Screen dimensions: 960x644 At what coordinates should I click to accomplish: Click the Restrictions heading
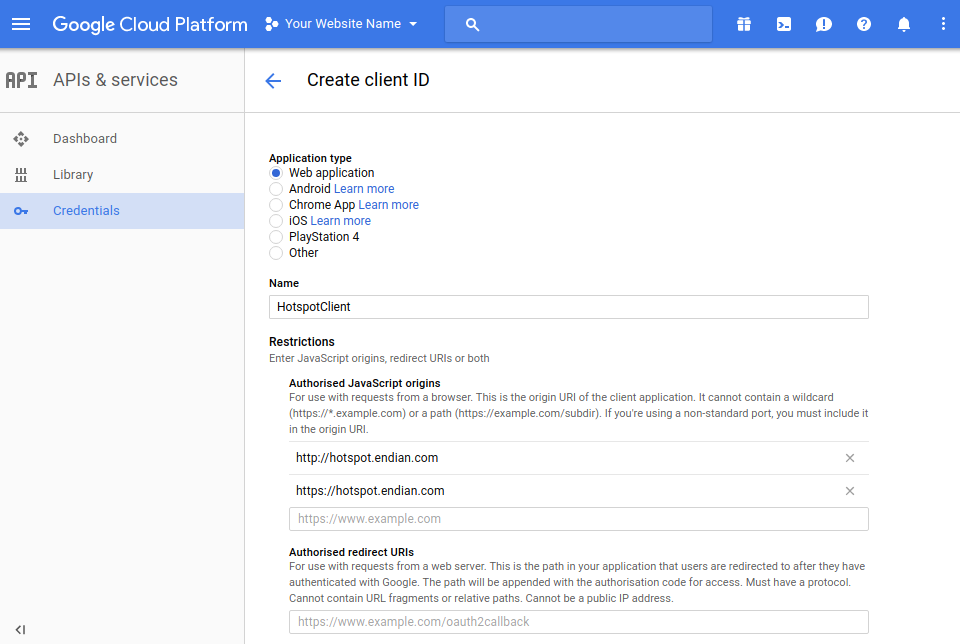pos(302,342)
